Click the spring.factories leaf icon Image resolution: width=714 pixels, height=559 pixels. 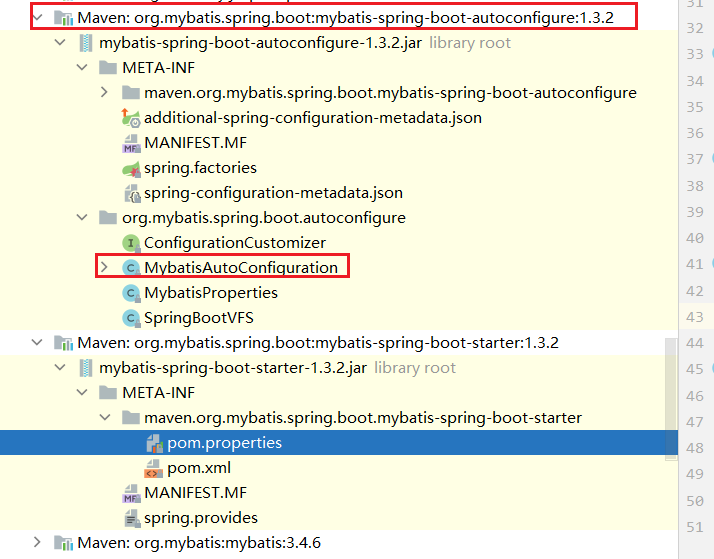click(x=131, y=168)
